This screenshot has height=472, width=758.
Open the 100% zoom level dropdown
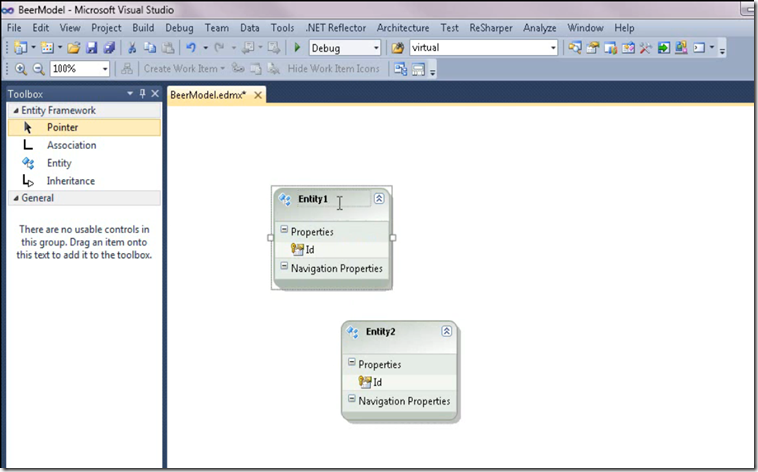coord(105,69)
